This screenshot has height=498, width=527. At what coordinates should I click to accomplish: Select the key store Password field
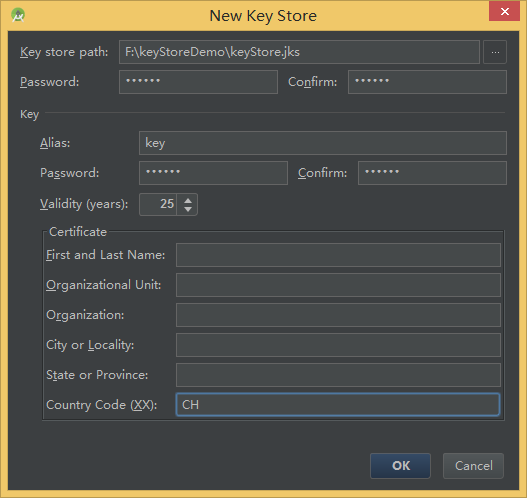point(198,82)
